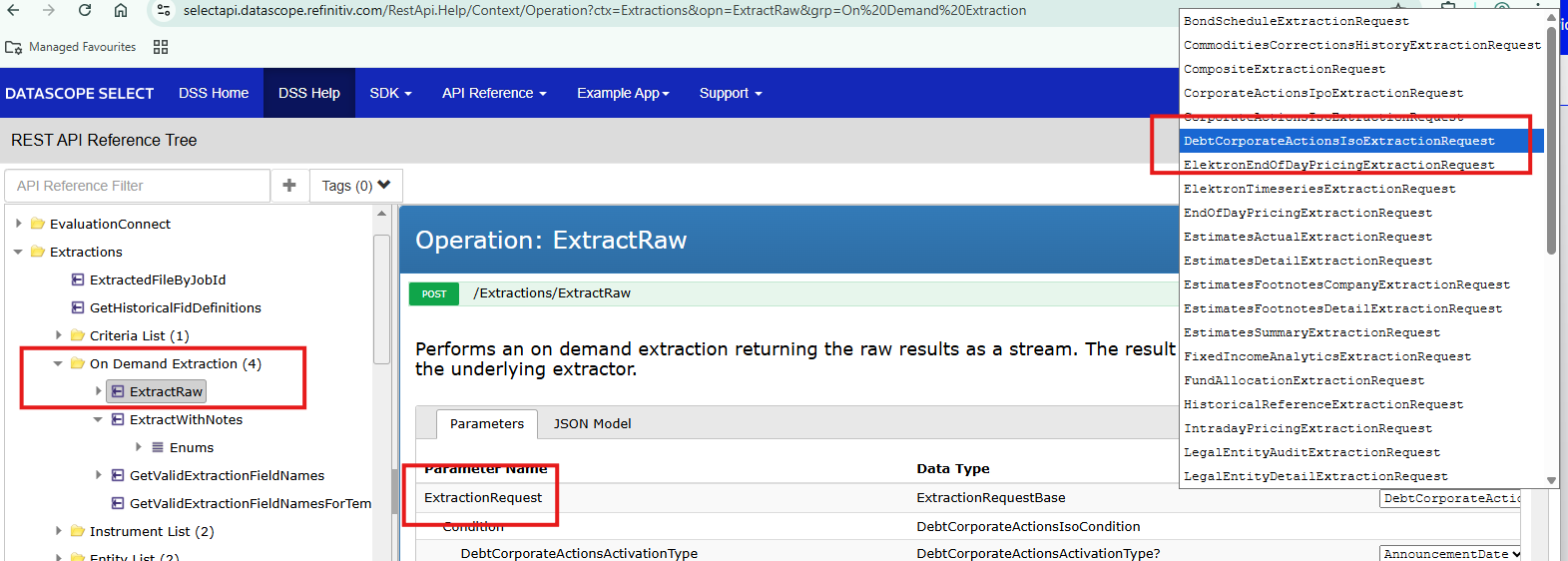1568x561 pixels.
Task: Select DebtCorporateActionsIsoExtractionRequest option
Action: [1362, 141]
